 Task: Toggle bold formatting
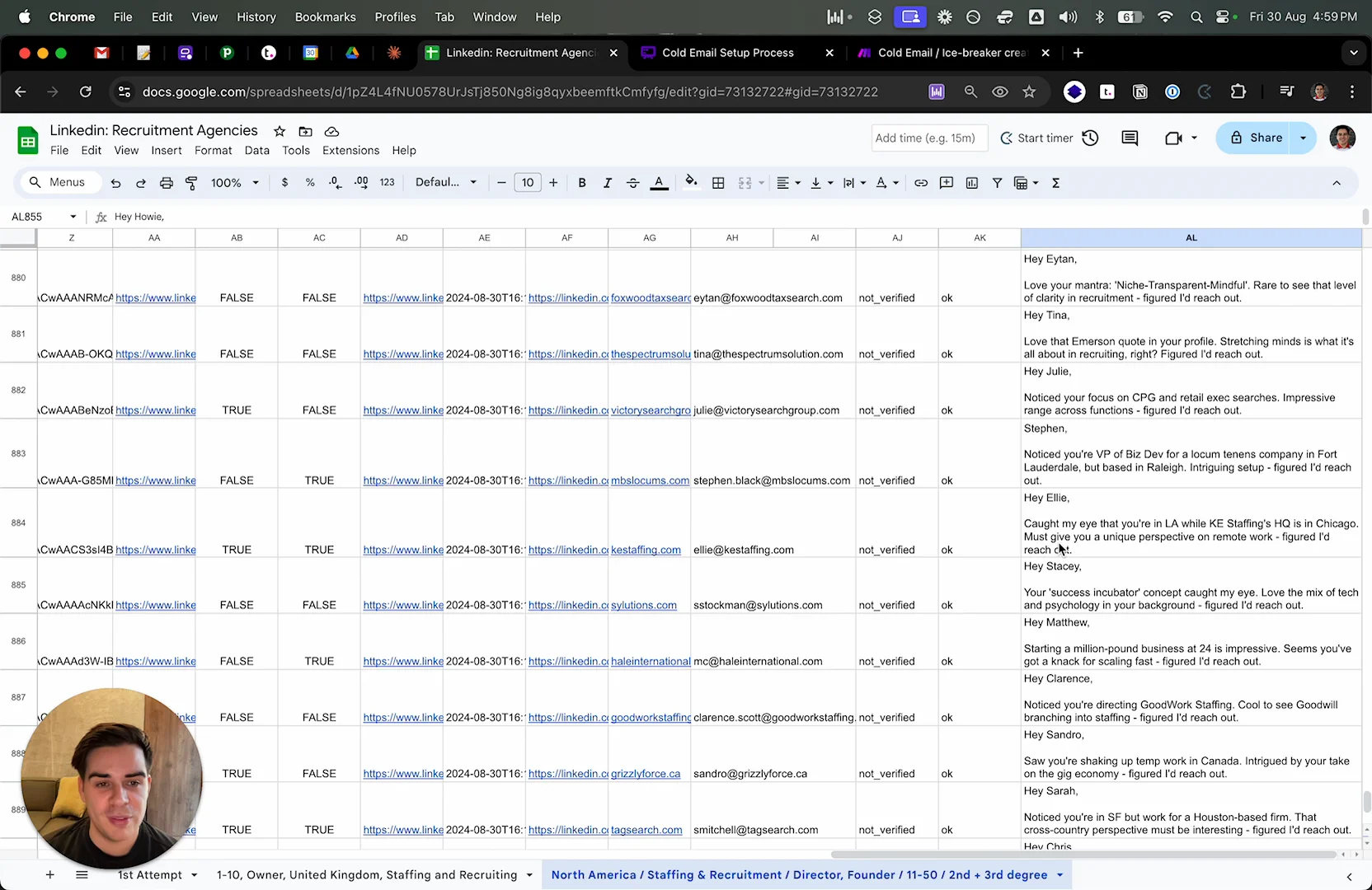[582, 183]
